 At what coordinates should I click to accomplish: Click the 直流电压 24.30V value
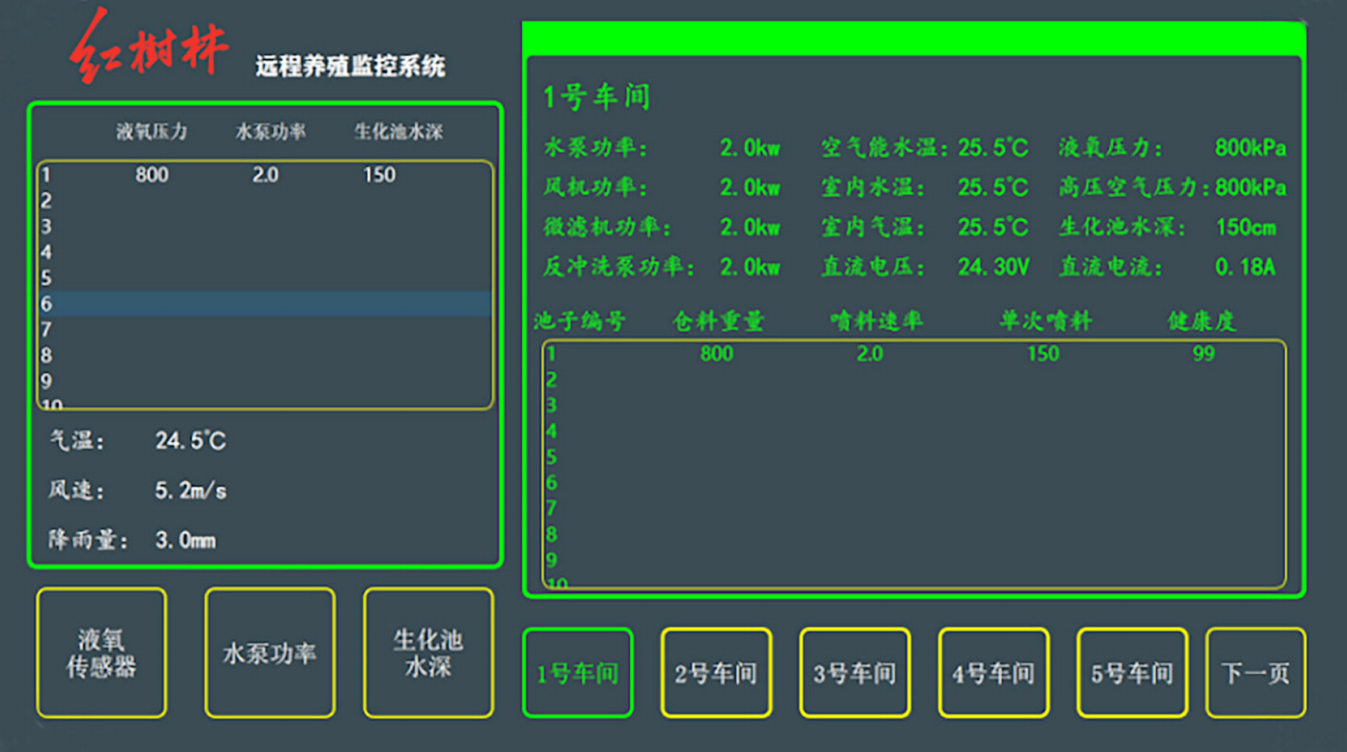(993, 267)
